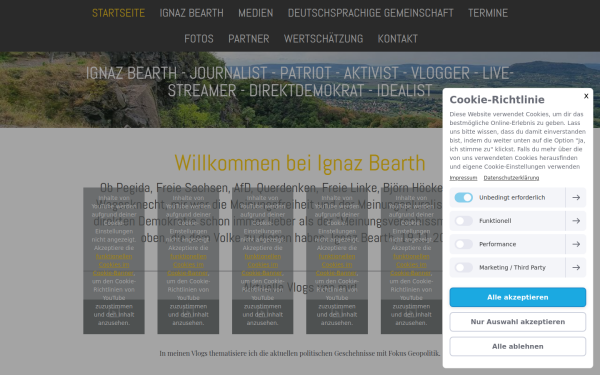Image resolution: width=600 pixels, height=375 pixels.
Task: Click the Funktionell label text
Action: tap(495, 221)
